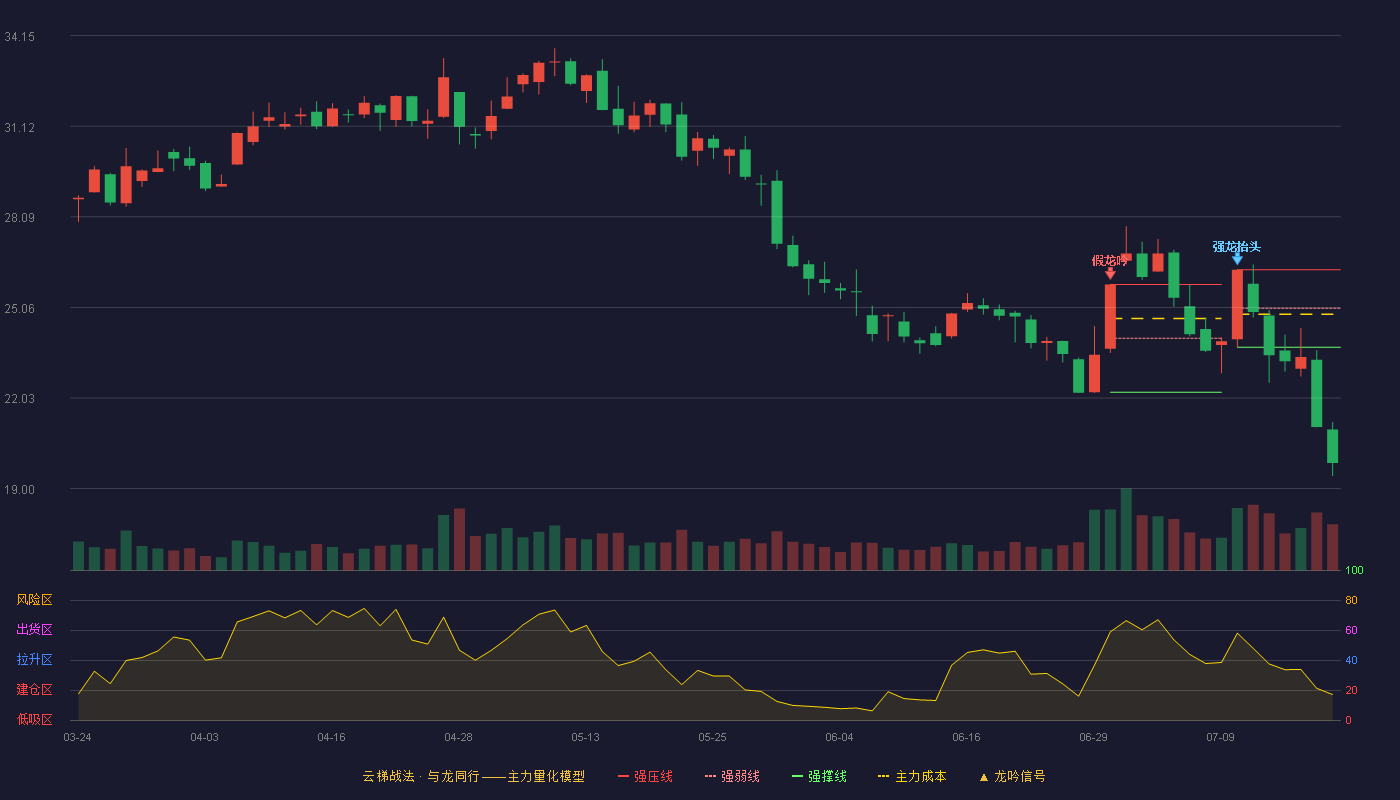Image resolution: width=1400 pixels, height=800 pixels.
Task: Click the 05-13 date label
Action: click(585, 737)
